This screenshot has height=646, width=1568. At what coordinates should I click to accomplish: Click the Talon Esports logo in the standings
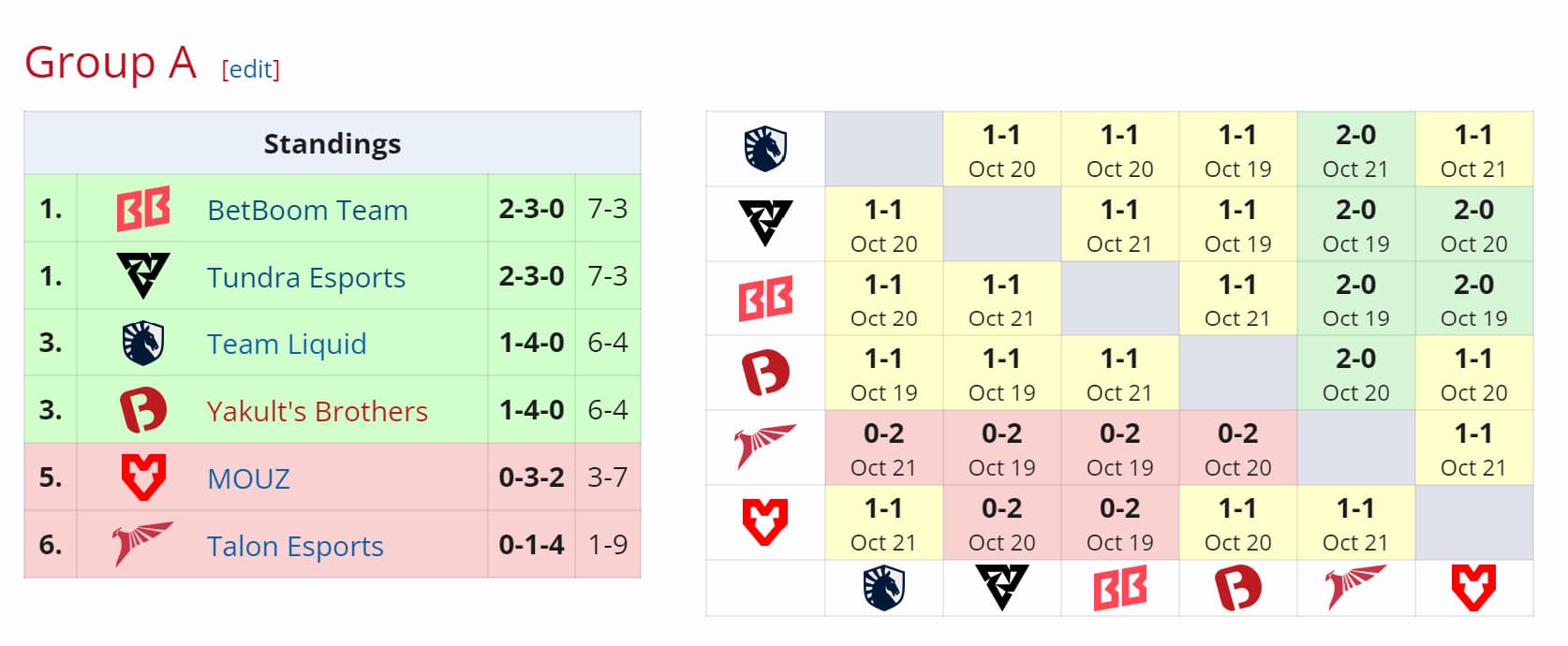click(142, 543)
